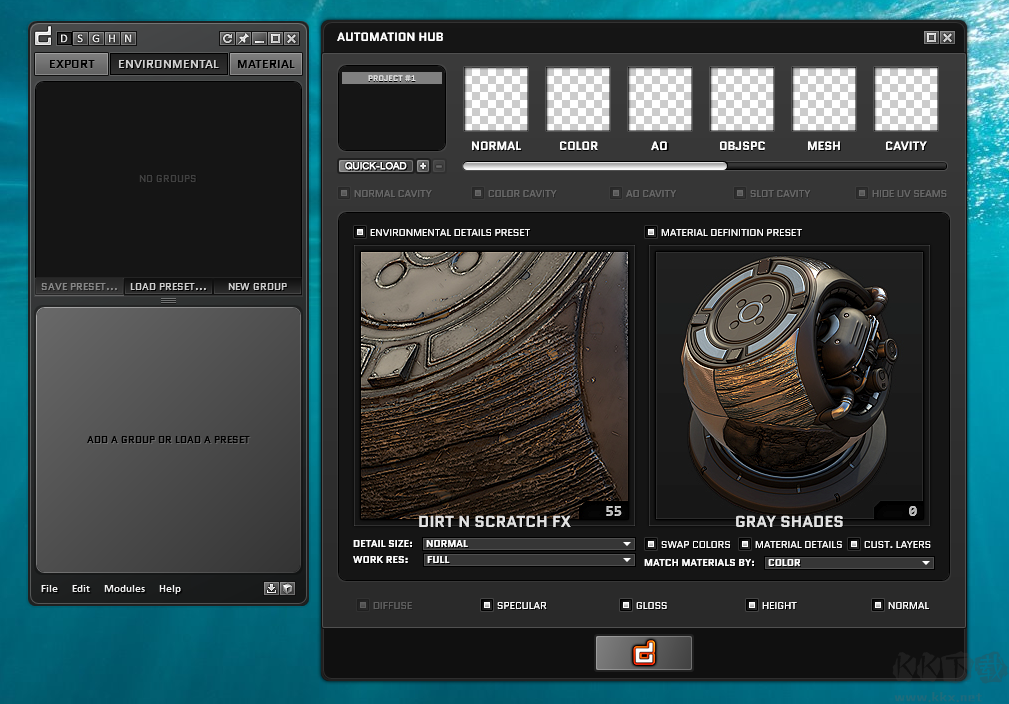This screenshot has width=1009, height=704.
Task: Toggle the pin icon on the main window
Action: (x=243, y=38)
